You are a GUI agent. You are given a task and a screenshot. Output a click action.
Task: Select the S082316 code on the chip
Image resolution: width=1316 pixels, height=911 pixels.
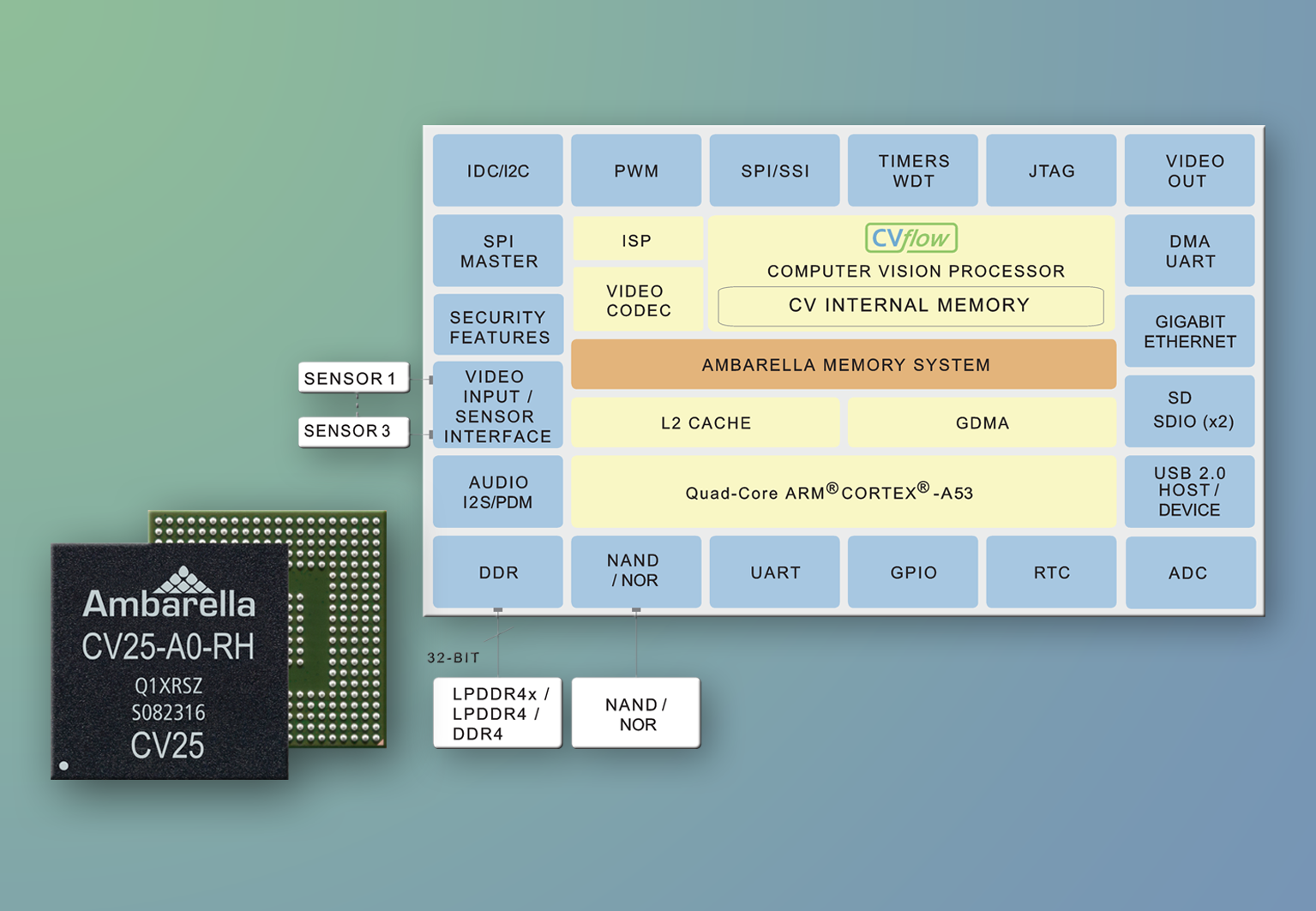click(169, 712)
